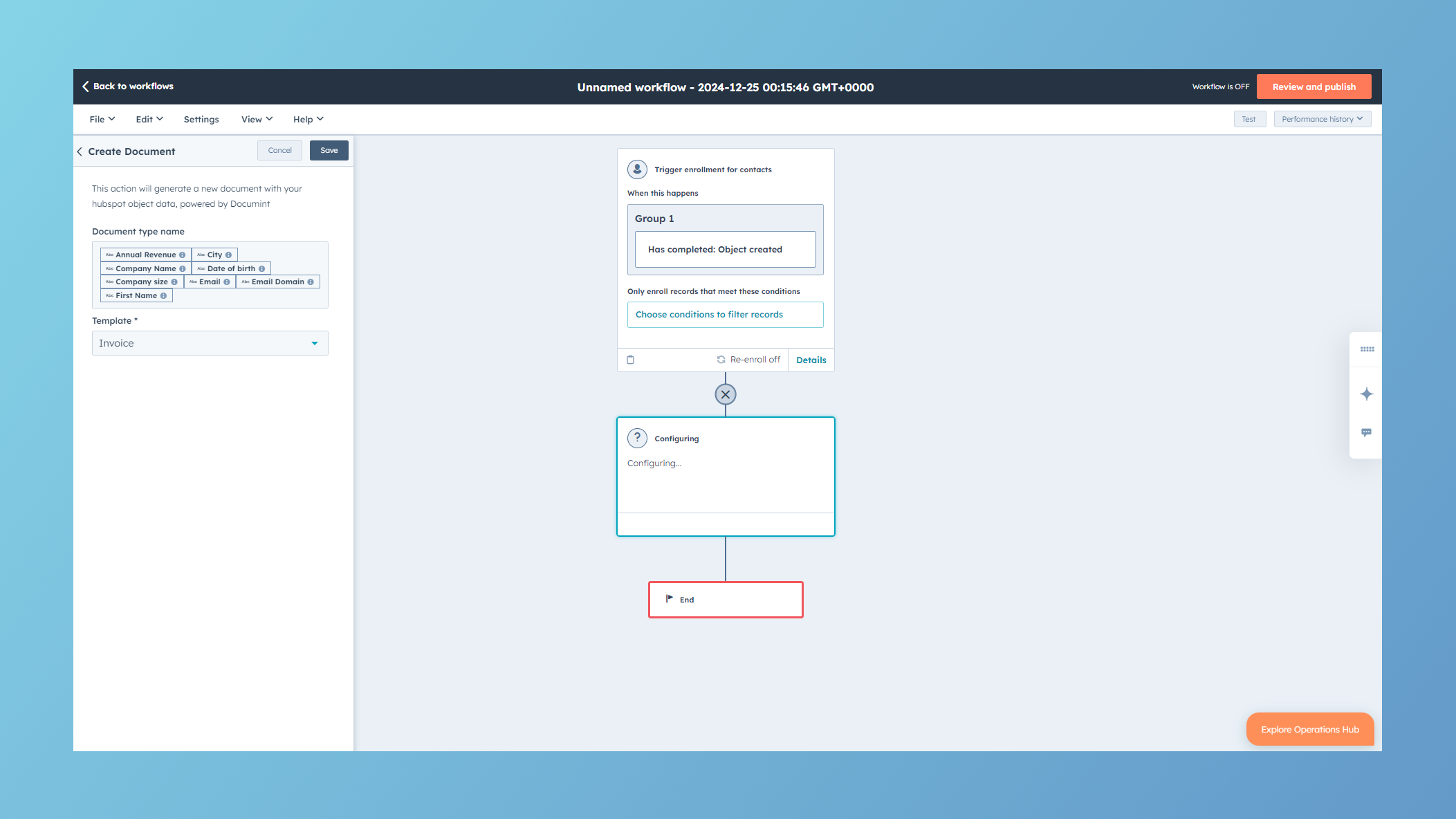Click the Workflow is OFF status

[1220, 87]
